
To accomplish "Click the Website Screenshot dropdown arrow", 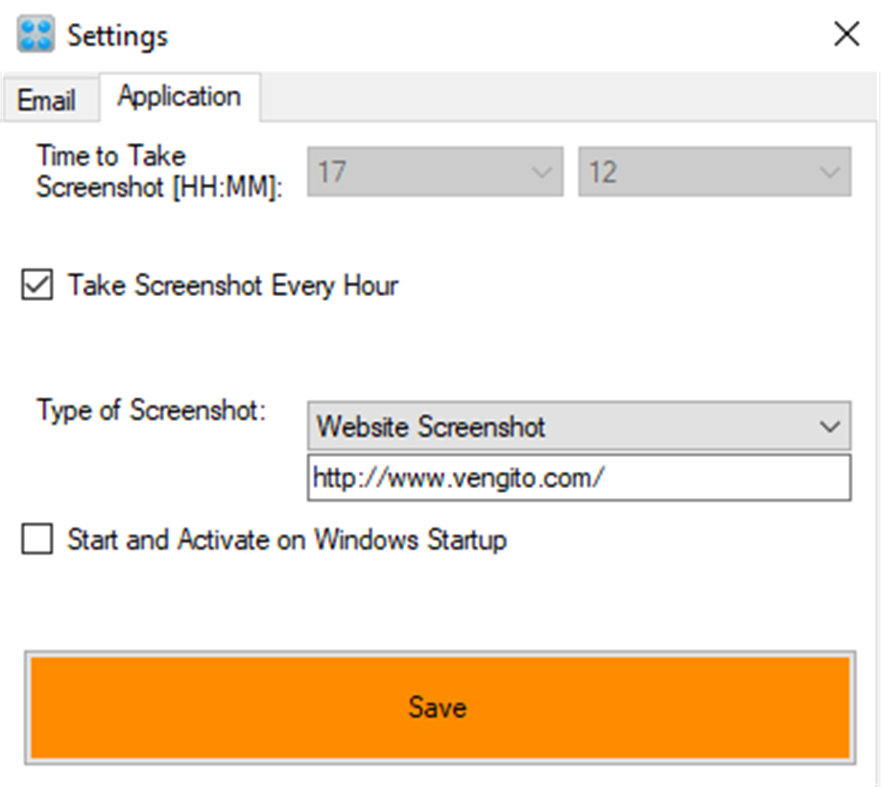I will click(830, 426).
